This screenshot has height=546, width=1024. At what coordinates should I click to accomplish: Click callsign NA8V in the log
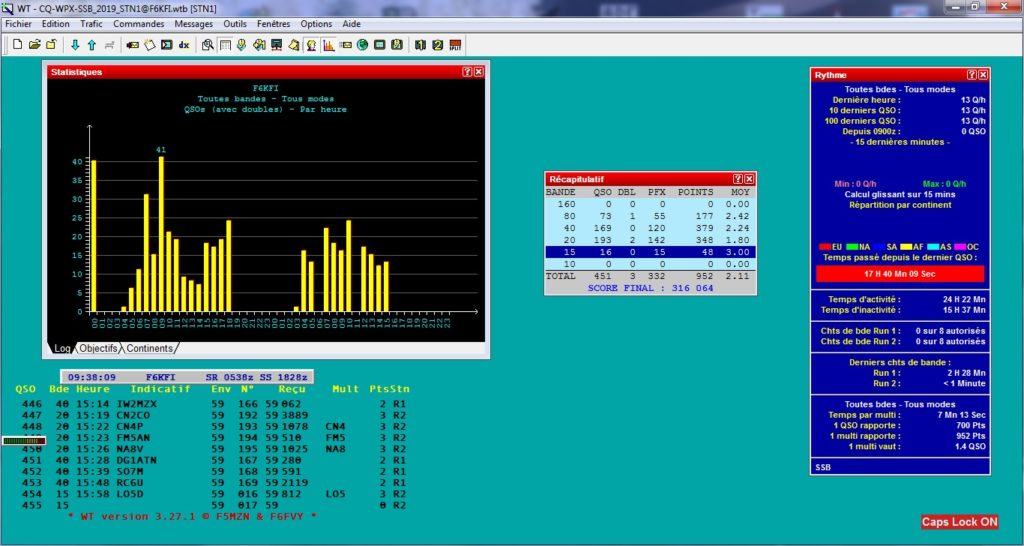(130, 449)
